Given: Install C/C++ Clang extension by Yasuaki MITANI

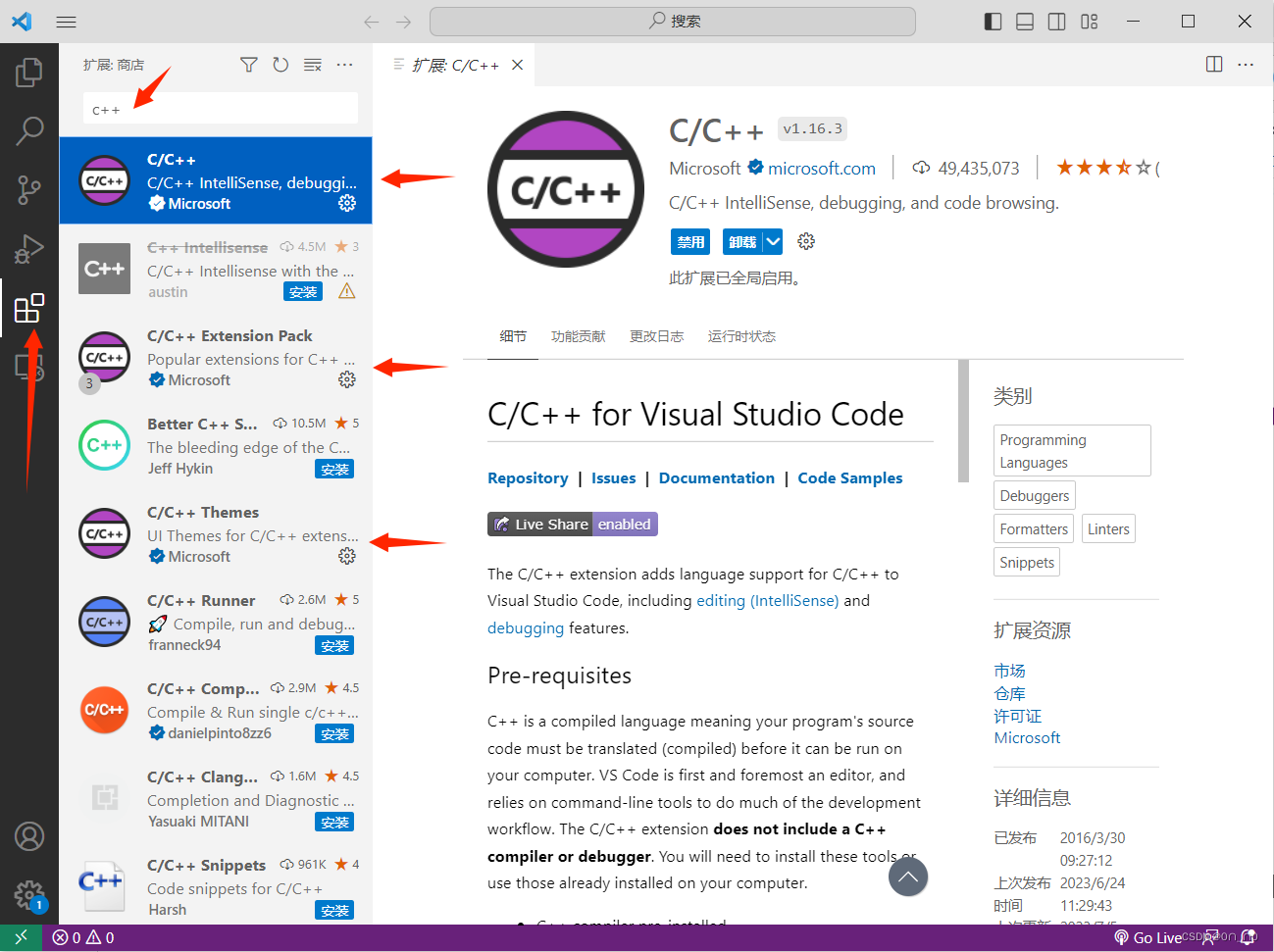Looking at the screenshot, I should click(334, 822).
